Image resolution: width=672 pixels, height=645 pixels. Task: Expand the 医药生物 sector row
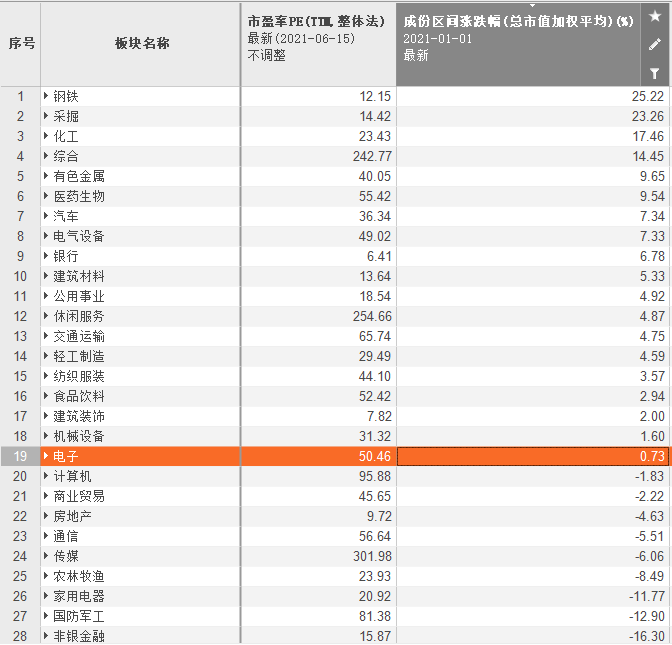[46, 196]
